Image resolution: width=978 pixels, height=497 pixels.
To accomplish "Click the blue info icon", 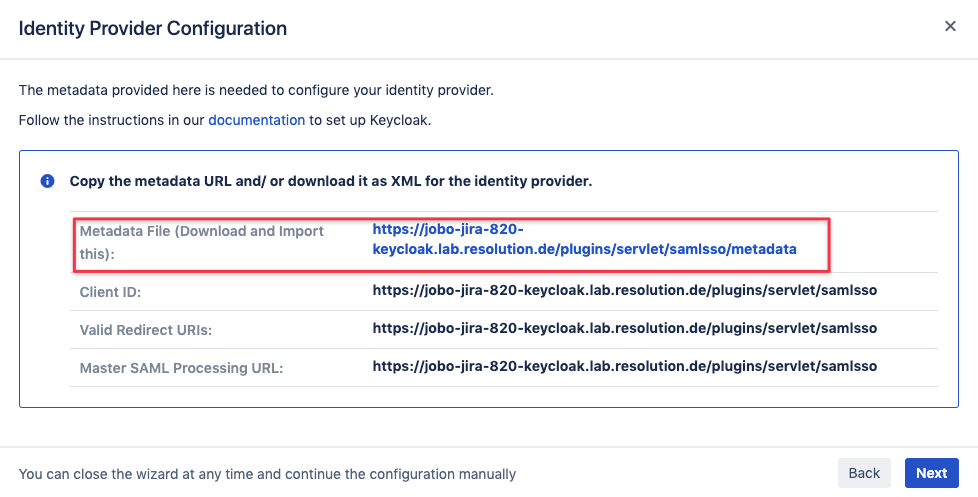I will pyautogui.click(x=47, y=181).
